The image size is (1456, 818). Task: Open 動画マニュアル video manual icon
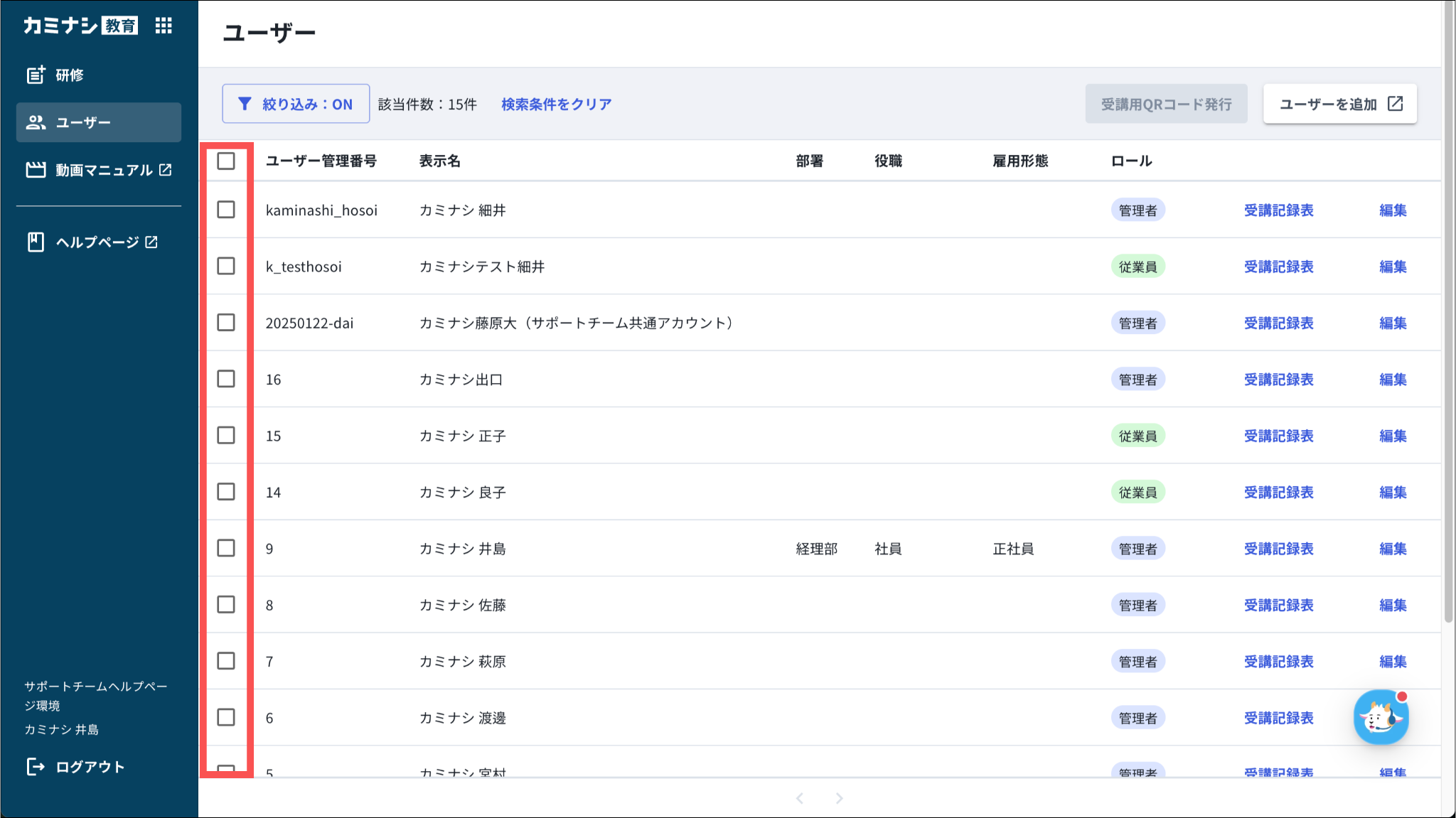pyautogui.click(x=36, y=170)
